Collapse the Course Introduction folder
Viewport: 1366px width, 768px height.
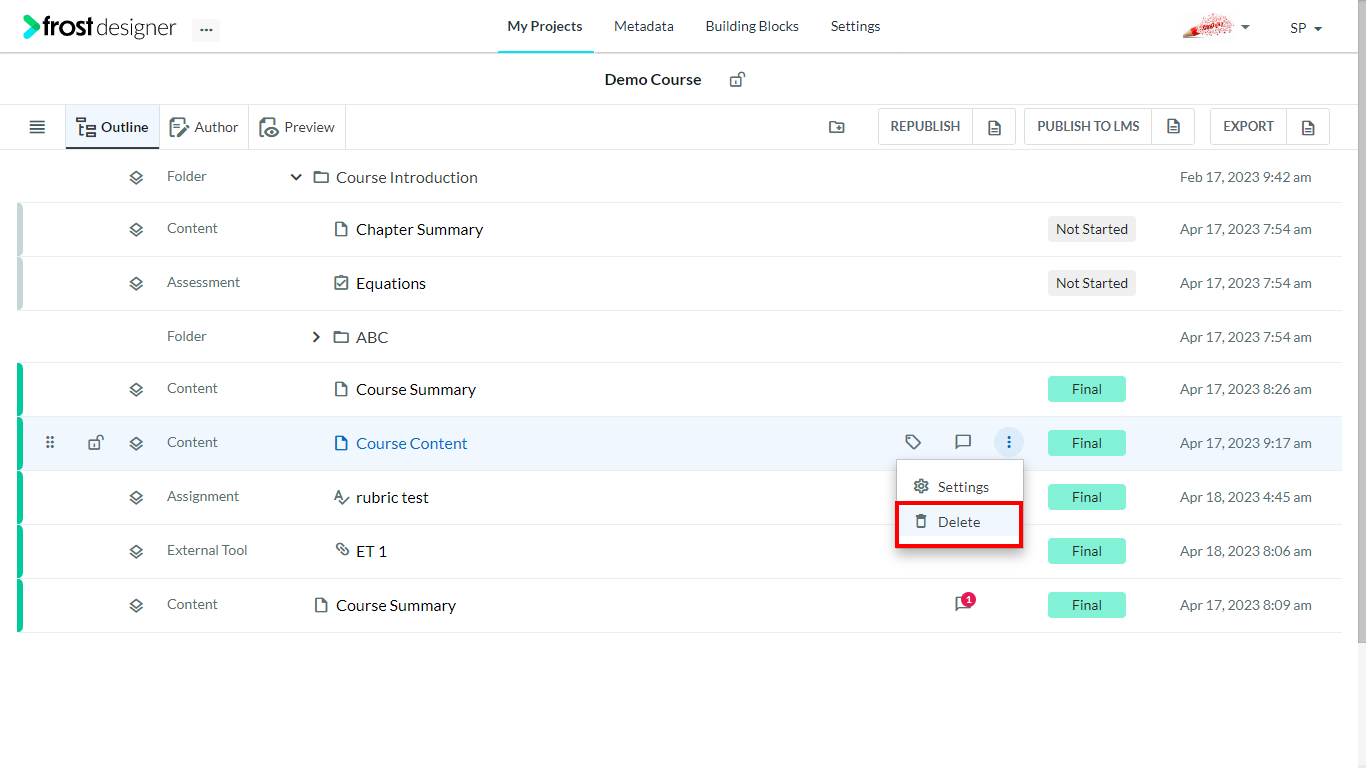[296, 177]
